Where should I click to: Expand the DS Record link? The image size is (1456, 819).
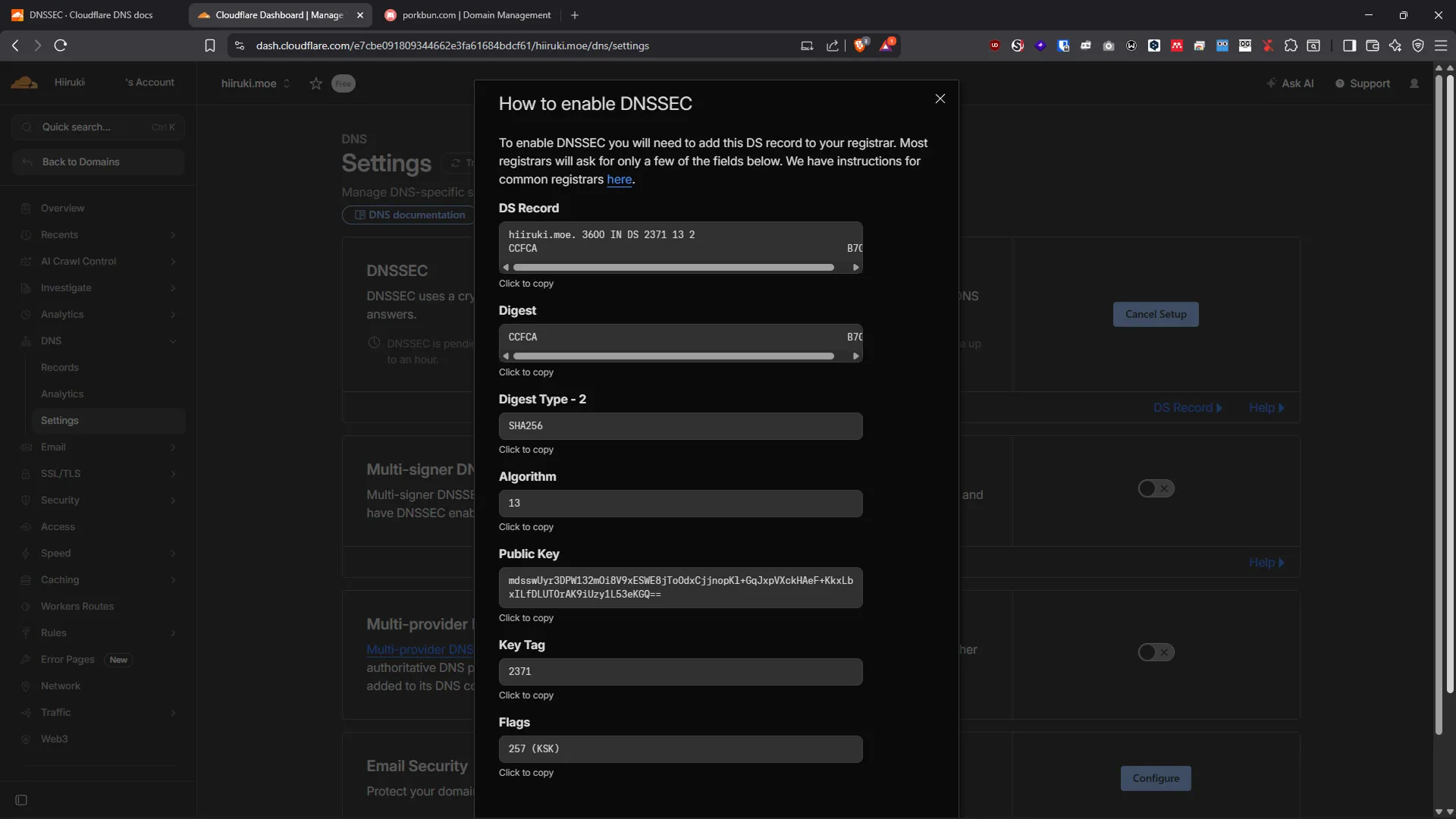(x=1188, y=408)
